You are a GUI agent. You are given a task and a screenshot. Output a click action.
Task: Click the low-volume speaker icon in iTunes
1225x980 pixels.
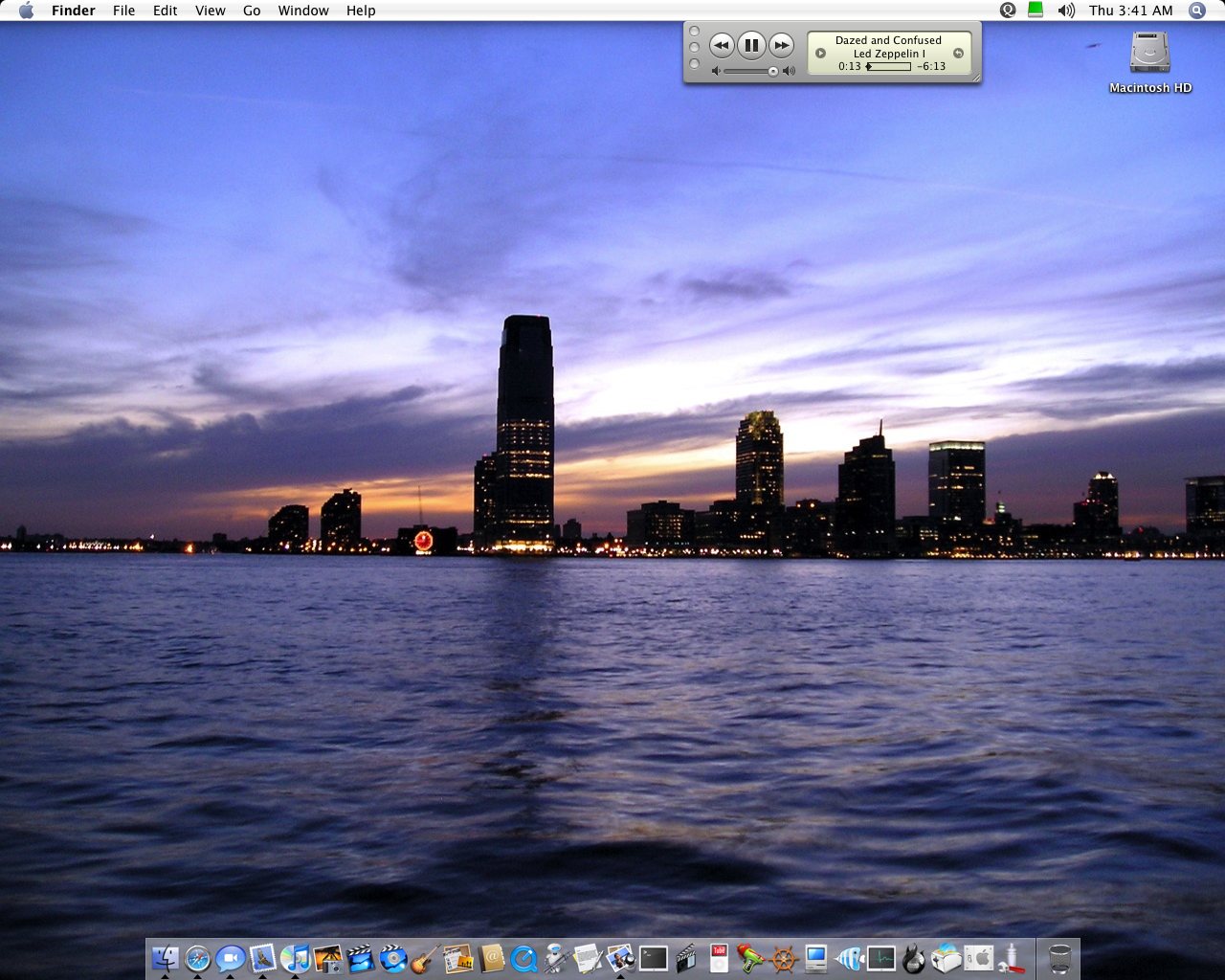point(716,72)
